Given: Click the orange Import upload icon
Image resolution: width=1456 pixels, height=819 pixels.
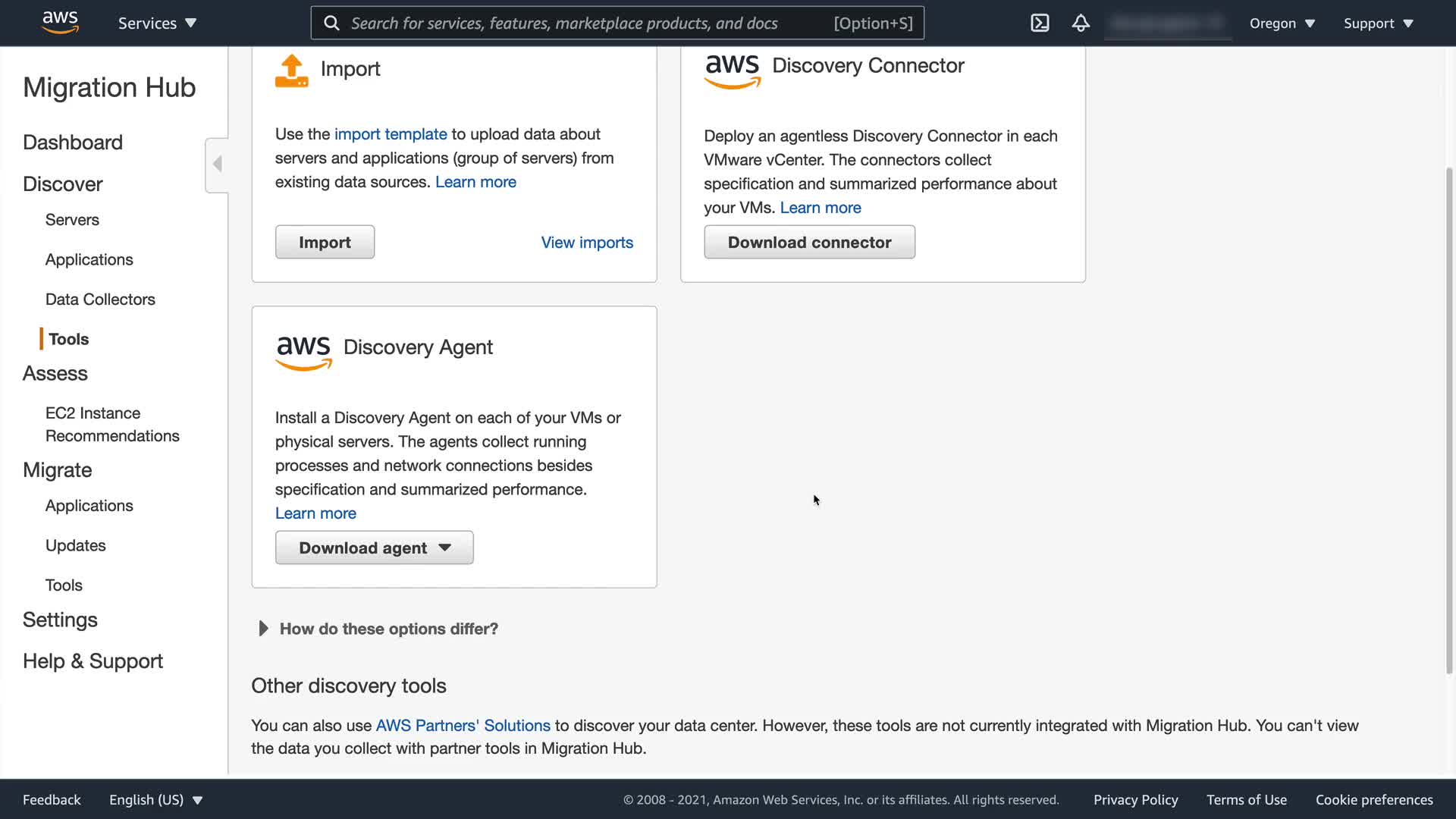Looking at the screenshot, I should [x=291, y=71].
